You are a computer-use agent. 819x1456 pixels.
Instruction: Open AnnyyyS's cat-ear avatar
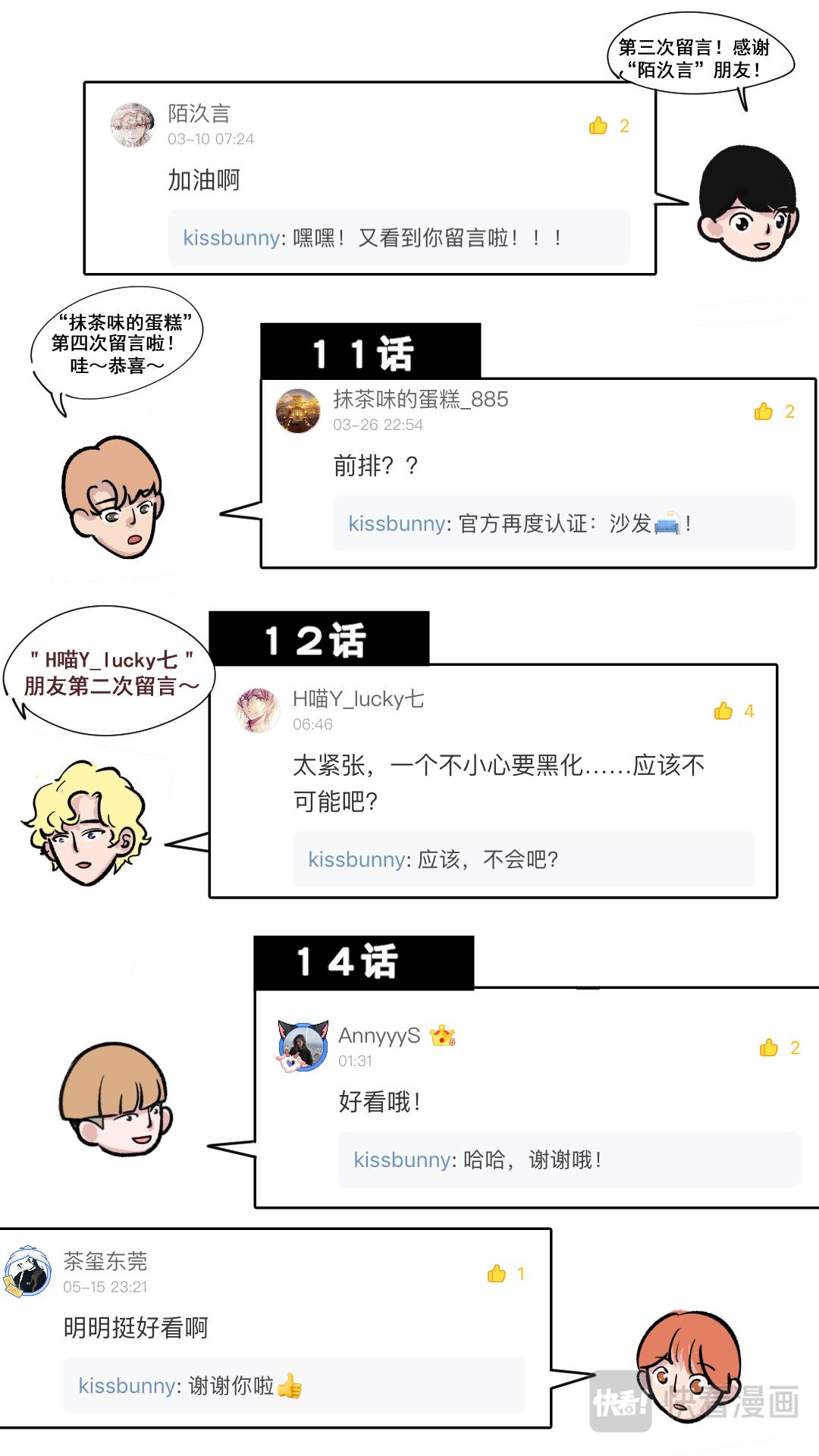pos(303,1046)
